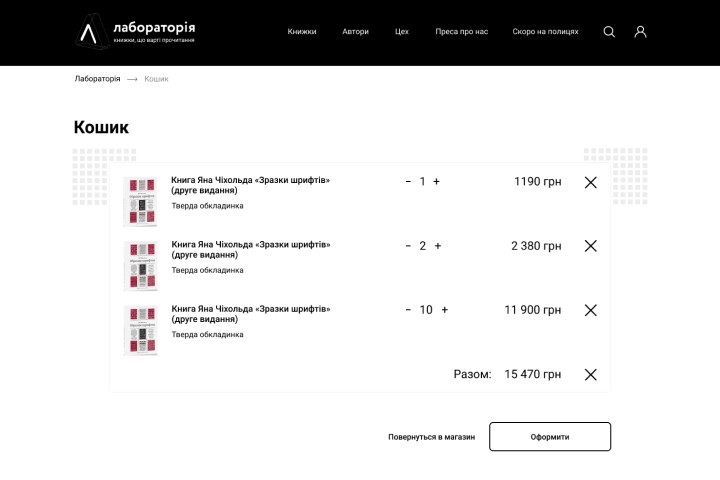The width and height of the screenshot is (720, 480).
Task: Open Преса про нас page
Action: pos(461,32)
